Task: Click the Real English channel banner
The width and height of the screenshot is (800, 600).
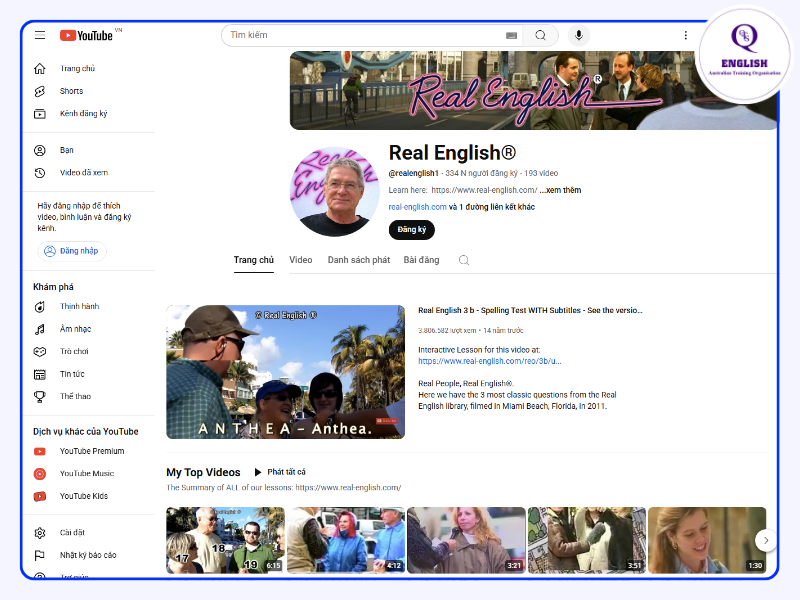Action: 533,90
